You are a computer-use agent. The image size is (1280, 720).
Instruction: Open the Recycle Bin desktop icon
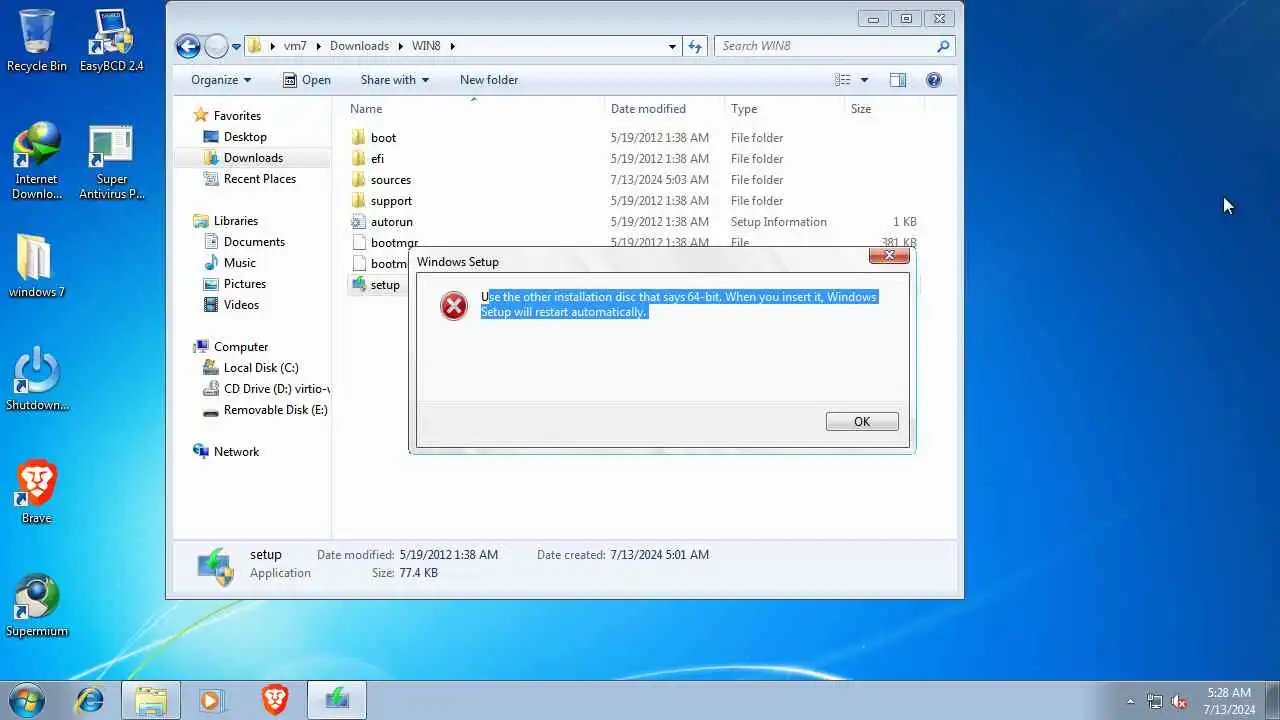37,40
